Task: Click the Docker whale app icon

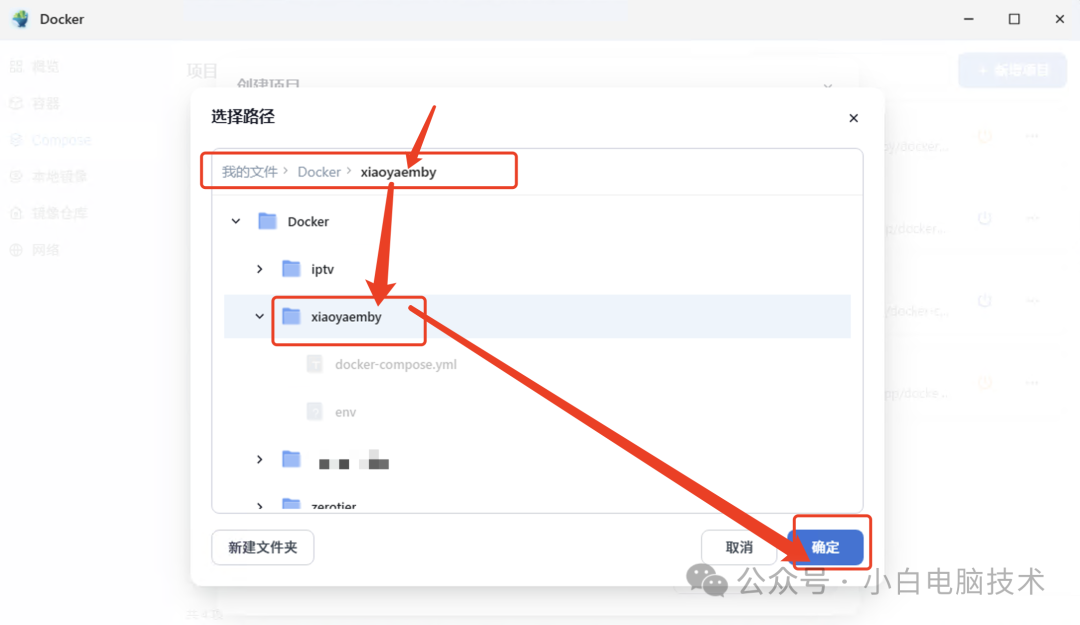Action: (x=21, y=19)
